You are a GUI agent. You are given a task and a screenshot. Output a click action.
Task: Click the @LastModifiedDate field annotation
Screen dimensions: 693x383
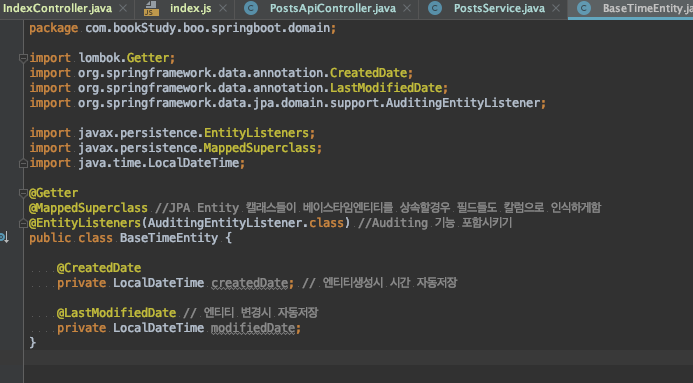pyautogui.click(x=117, y=313)
